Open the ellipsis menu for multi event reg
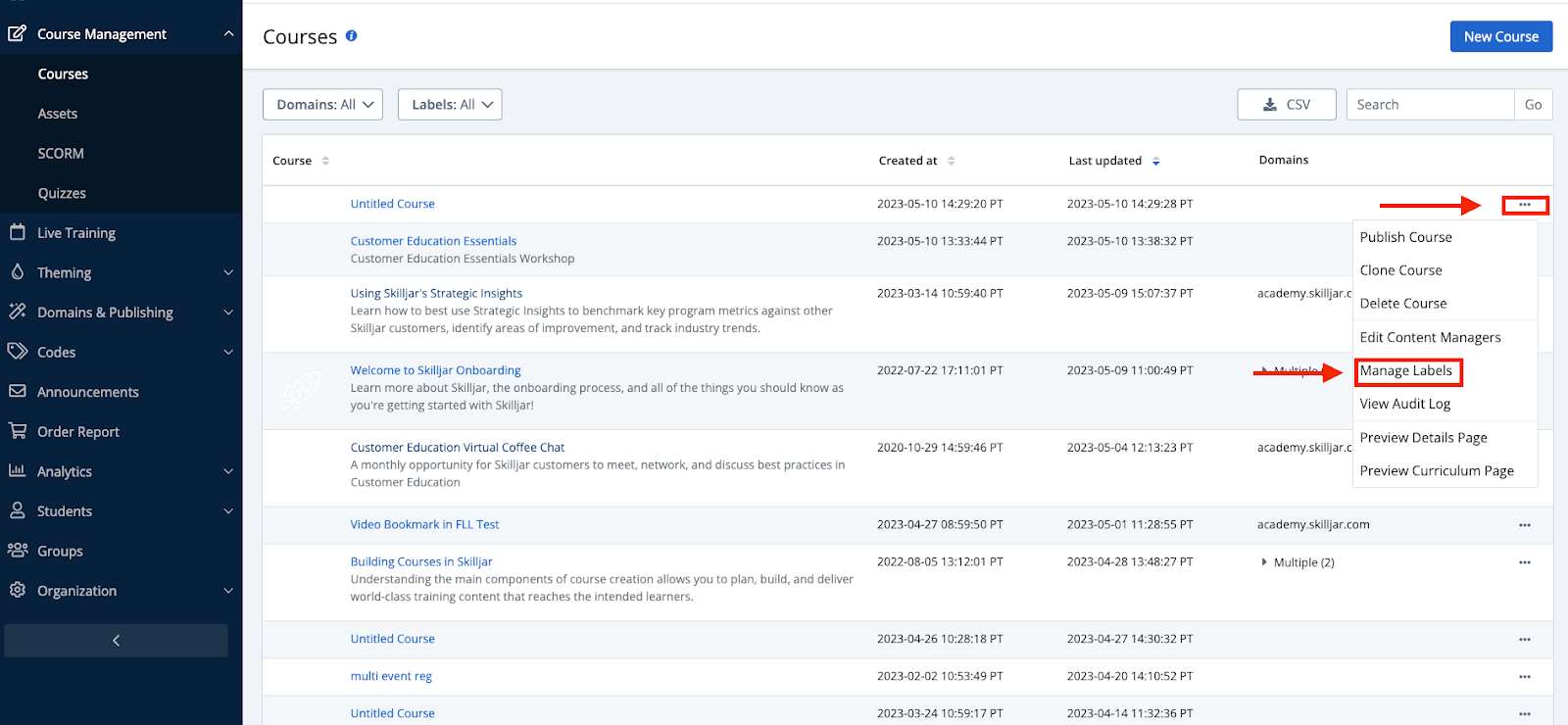The height and width of the screenshot is (725, 1568). coord(1524,677)
